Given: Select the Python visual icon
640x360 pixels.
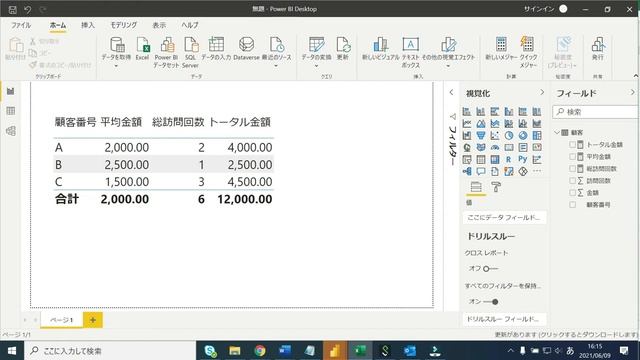Looking at the screenshot, I should coord(523,160).
